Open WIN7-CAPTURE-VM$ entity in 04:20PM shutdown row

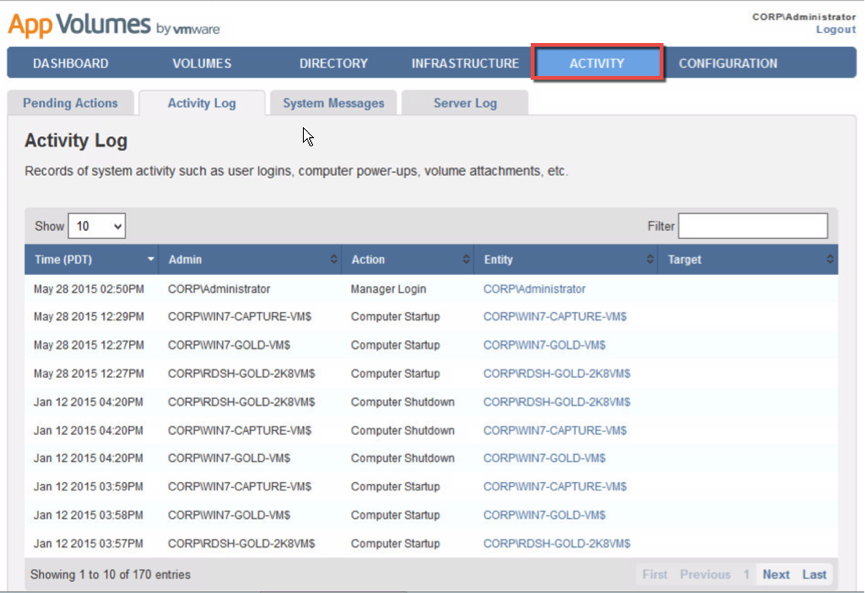pyautogui.click(x=555, y=431)
